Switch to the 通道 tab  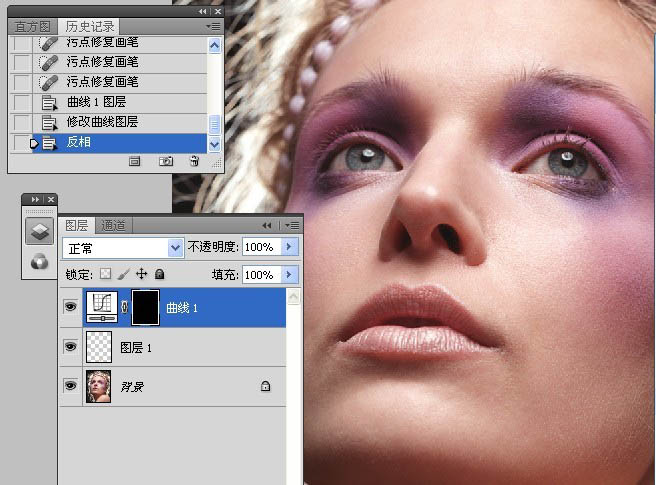[113, 226]
